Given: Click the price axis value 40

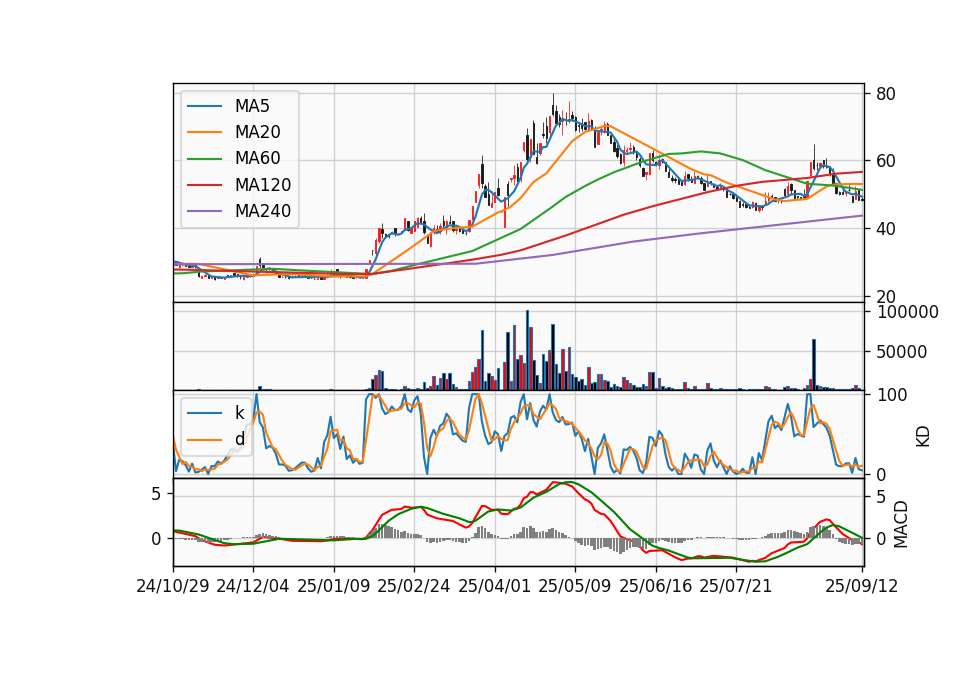Looking at the screenshot, I should pos(886,229).
